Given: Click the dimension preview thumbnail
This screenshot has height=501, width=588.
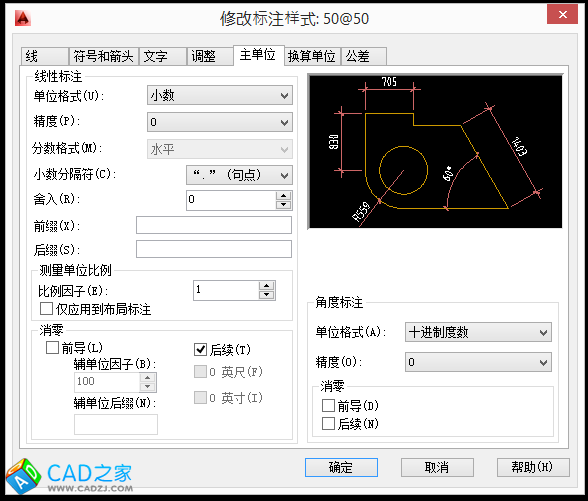Looking at the screenshot, I should click(435, 151).
